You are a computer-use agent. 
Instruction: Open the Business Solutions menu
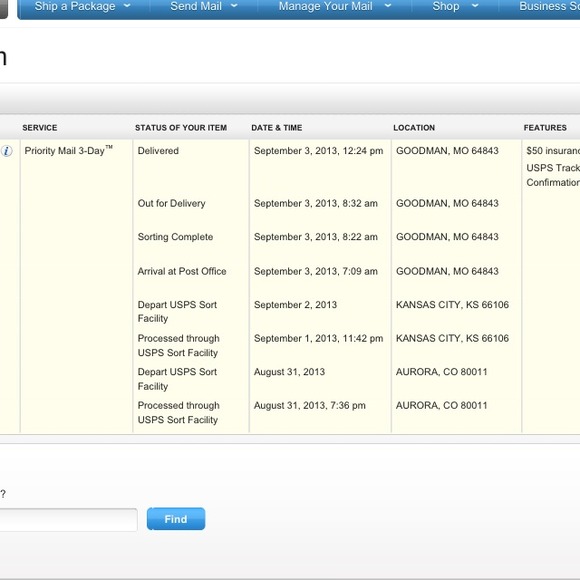point(549,6)
